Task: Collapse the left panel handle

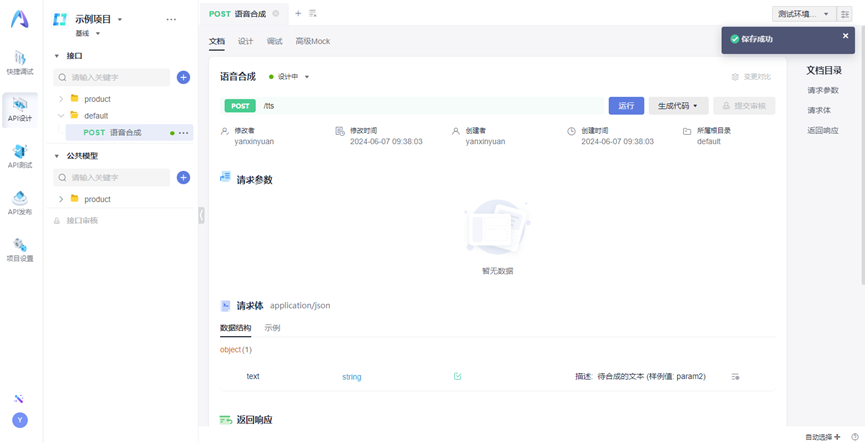Action: (201, 215)
